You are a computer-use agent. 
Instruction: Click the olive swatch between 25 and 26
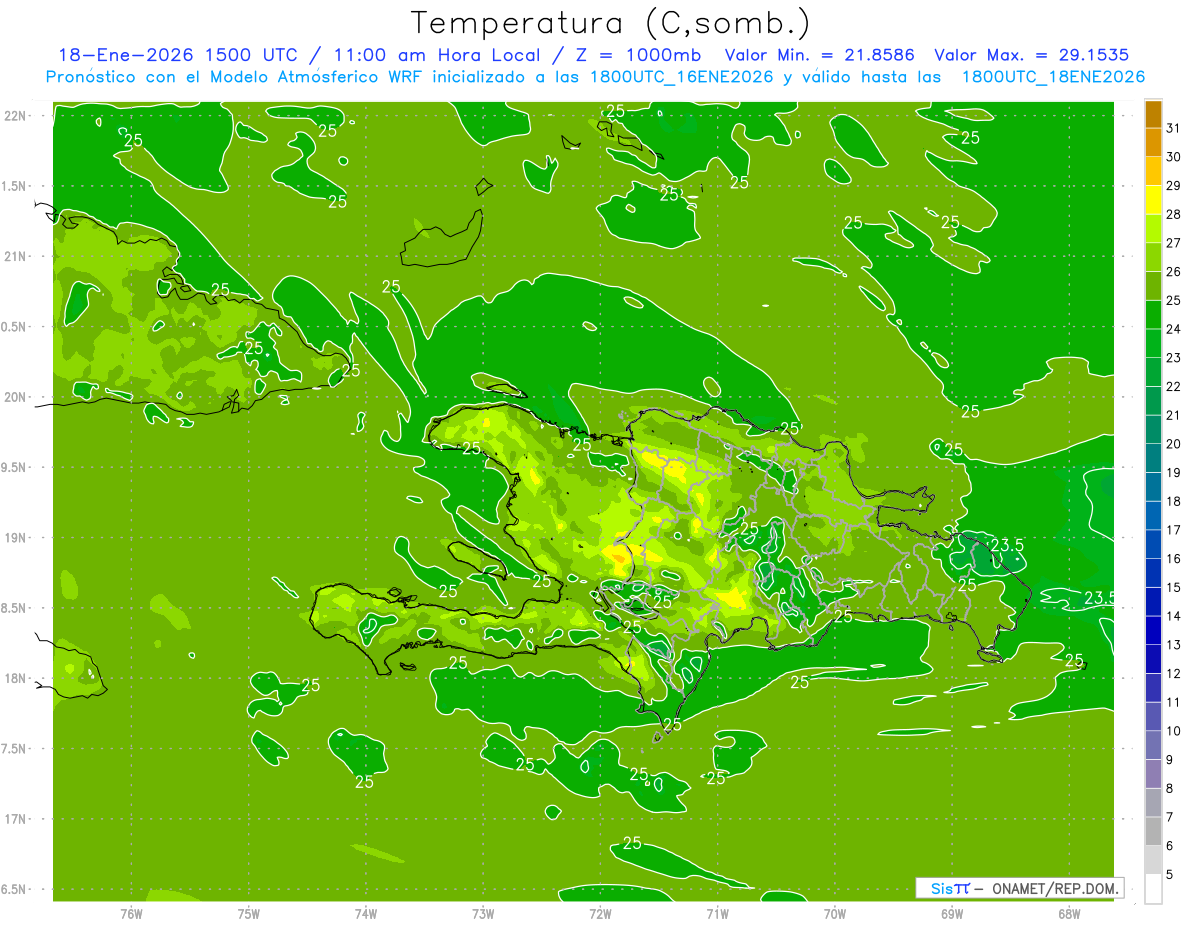tap(1153, 285)
